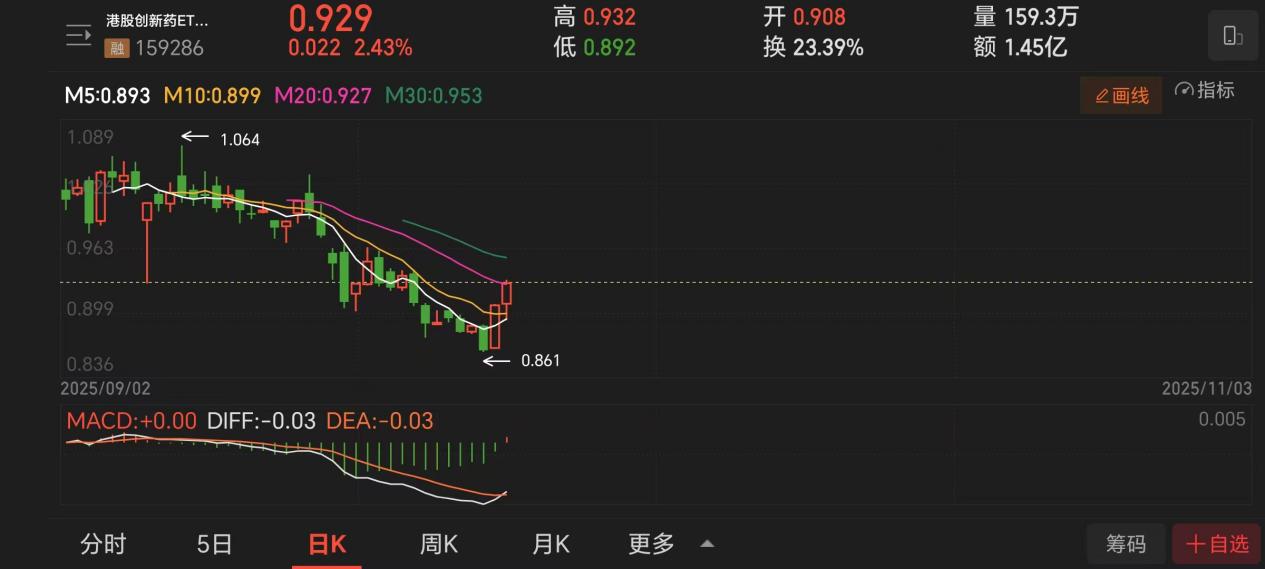Switch to 周K weekly chart
The image size is (1265, 569).
pyautogui.click(x=438, y=544)
